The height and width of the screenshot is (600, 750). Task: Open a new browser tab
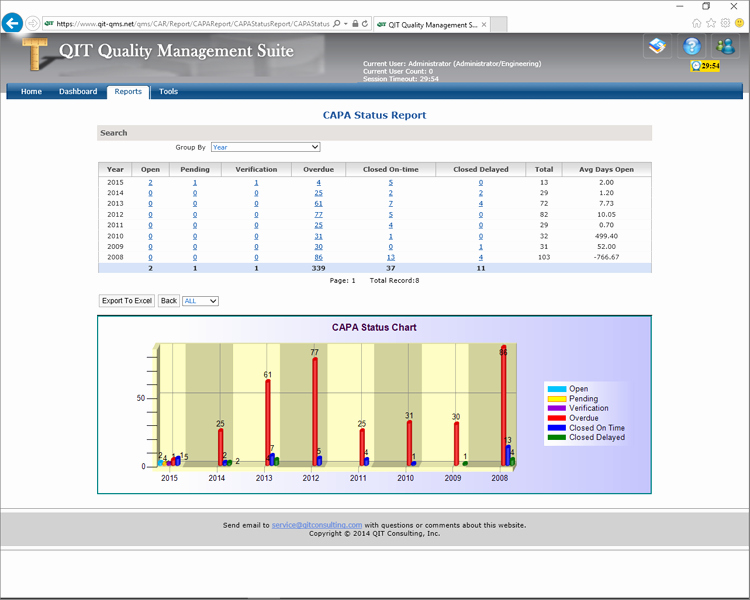click(x=499, y=24)
